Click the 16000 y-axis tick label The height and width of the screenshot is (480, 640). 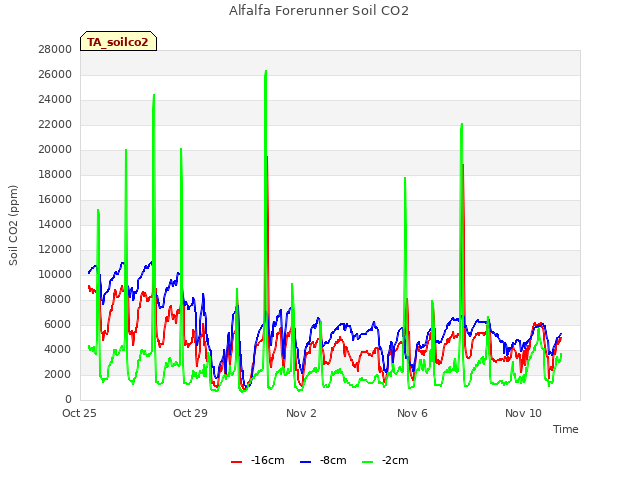(x=55, y=200)
